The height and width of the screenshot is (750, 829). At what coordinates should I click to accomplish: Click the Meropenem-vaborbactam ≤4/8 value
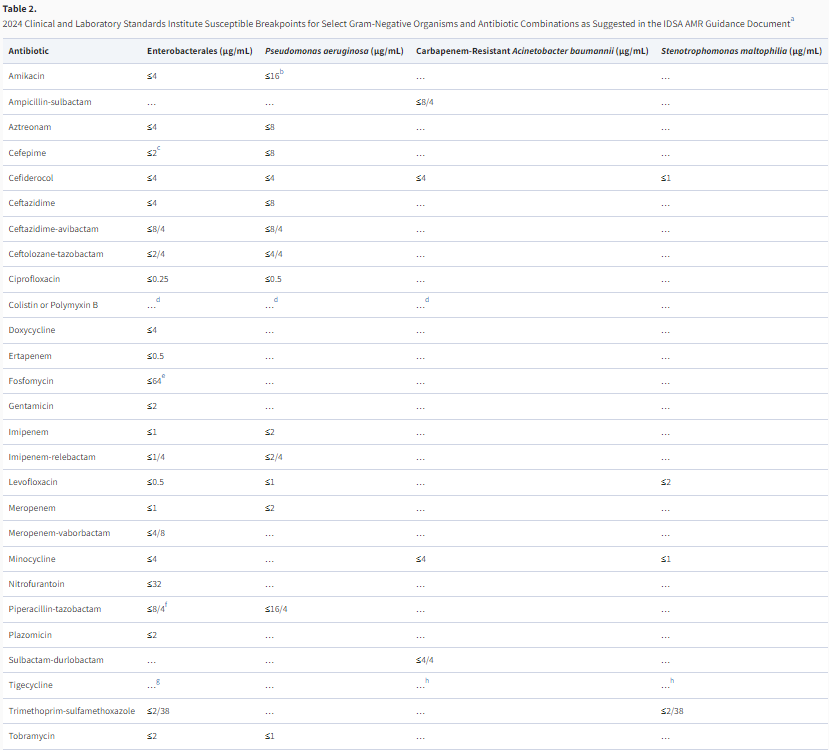pos(156,533)
